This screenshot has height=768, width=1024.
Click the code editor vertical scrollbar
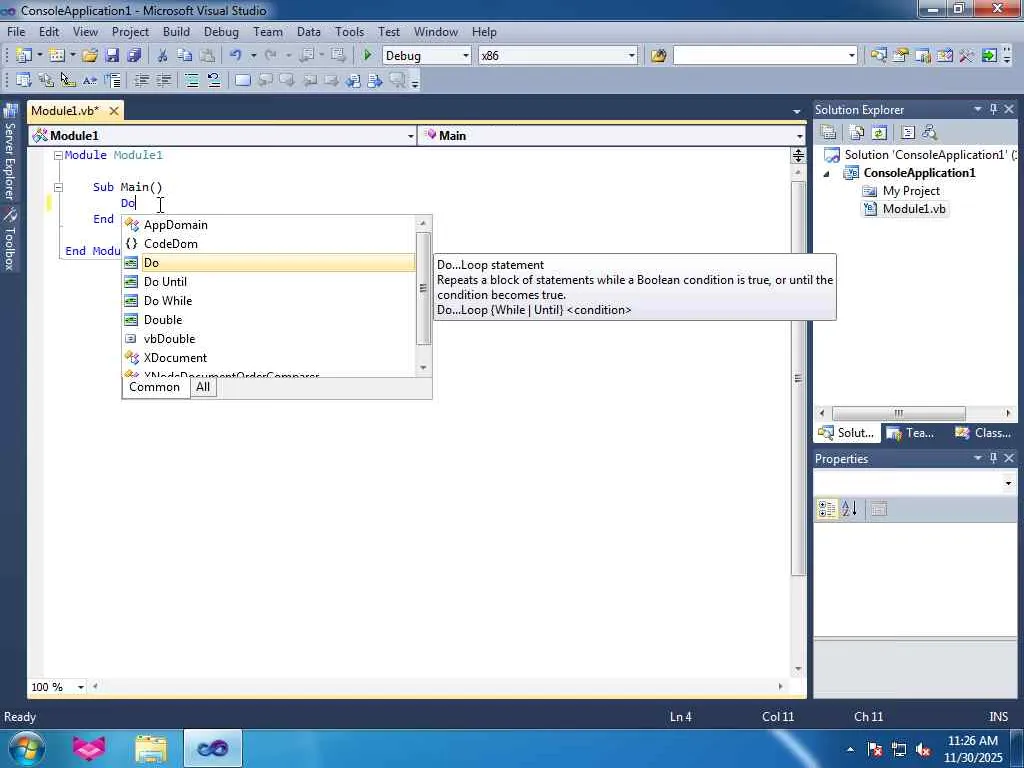click(798, 379)
